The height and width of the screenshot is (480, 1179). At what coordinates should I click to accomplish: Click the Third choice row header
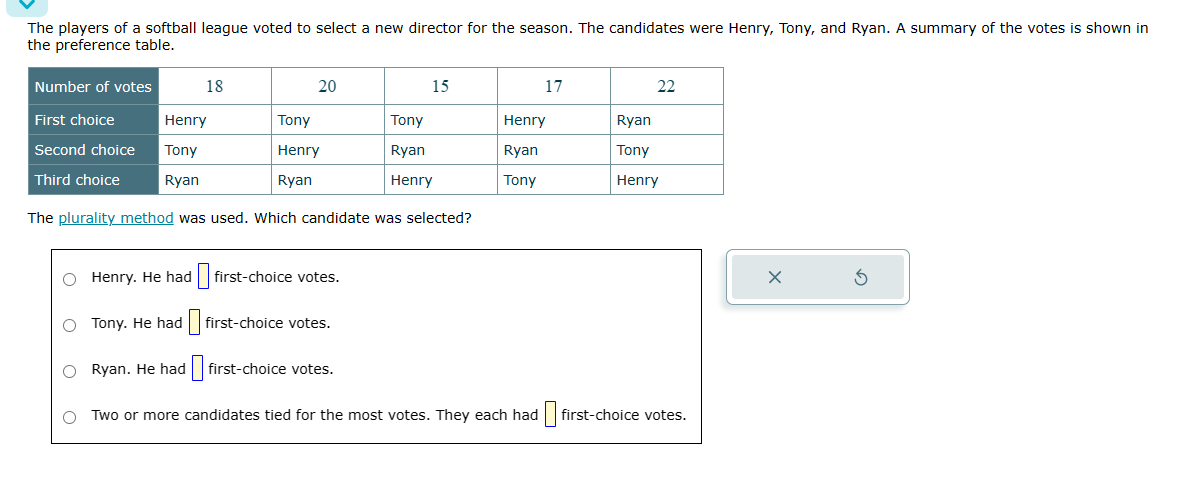point(93,180)
